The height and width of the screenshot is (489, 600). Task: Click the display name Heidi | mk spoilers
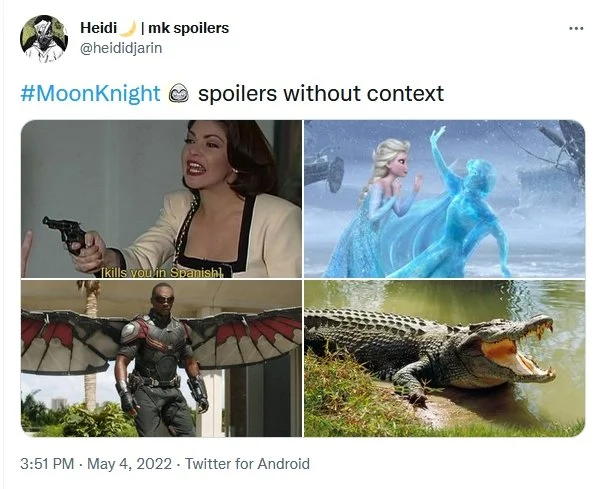(155, 28)
